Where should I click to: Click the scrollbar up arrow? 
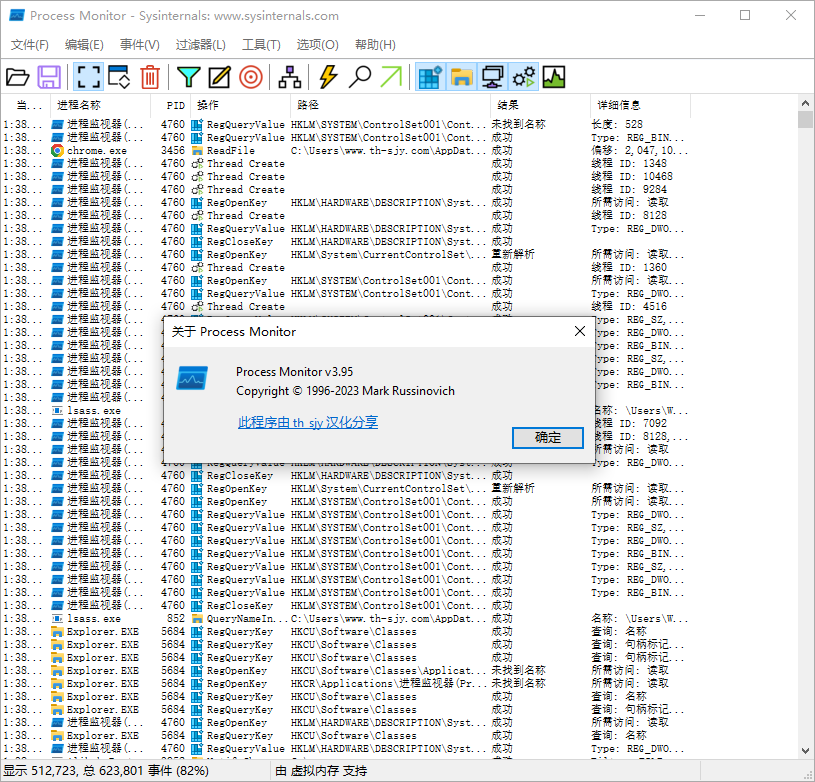(x=806, y=103)
